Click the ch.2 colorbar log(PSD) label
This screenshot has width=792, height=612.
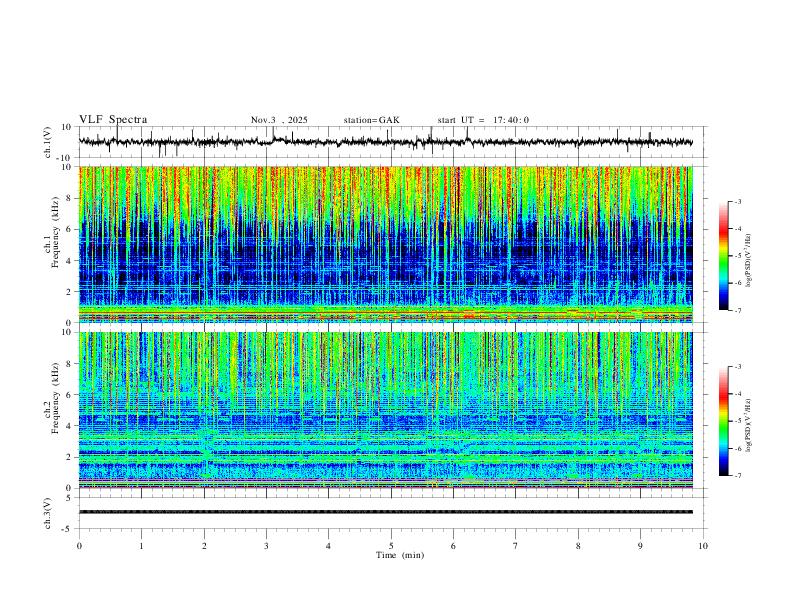pos(749,425)
